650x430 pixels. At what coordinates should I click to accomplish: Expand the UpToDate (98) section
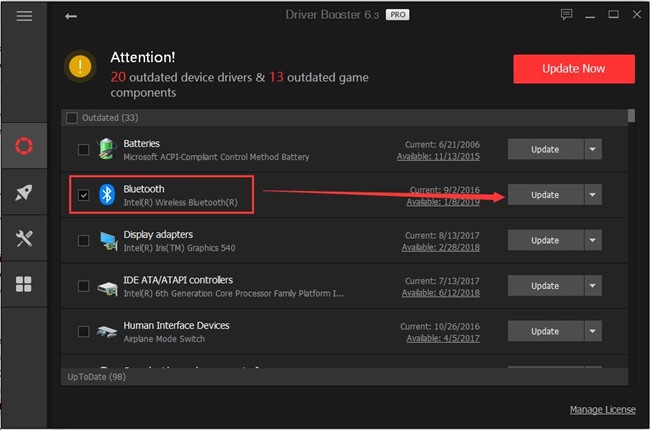(x=344, y=377)
